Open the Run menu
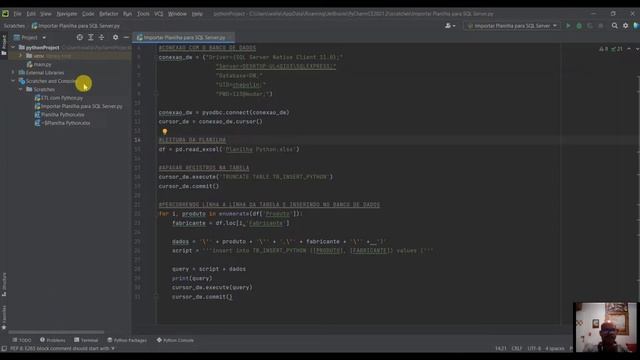640x360 pixels. point(127,13)
